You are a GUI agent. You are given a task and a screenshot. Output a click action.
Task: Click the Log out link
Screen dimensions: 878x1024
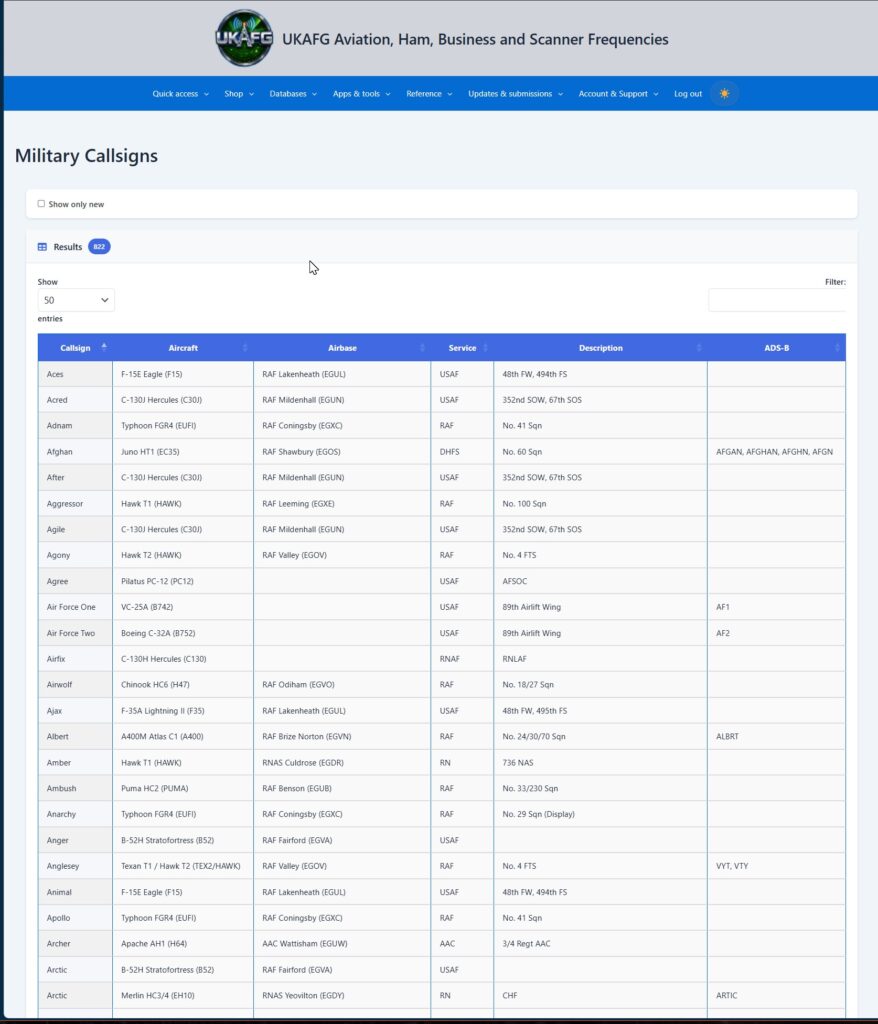click(x=688, y=93)
